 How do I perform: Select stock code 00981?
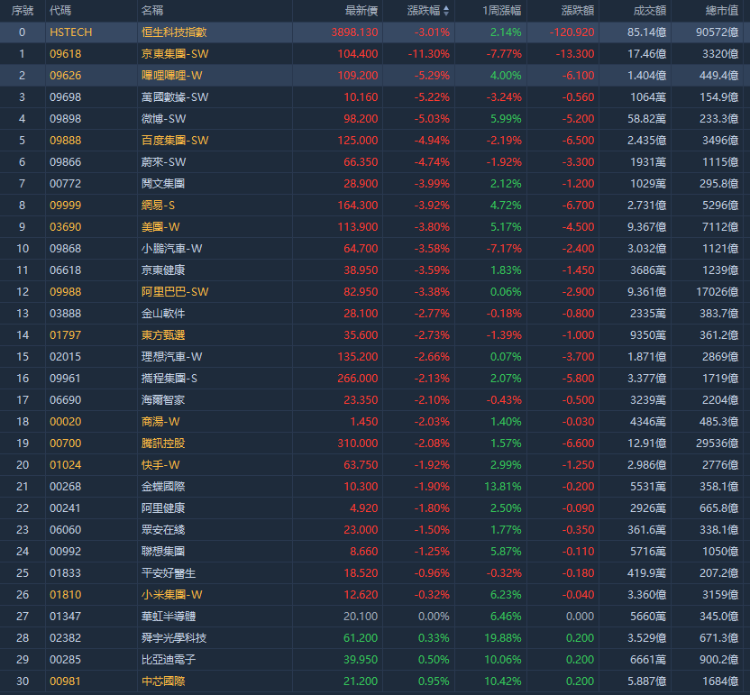[66, 681]
